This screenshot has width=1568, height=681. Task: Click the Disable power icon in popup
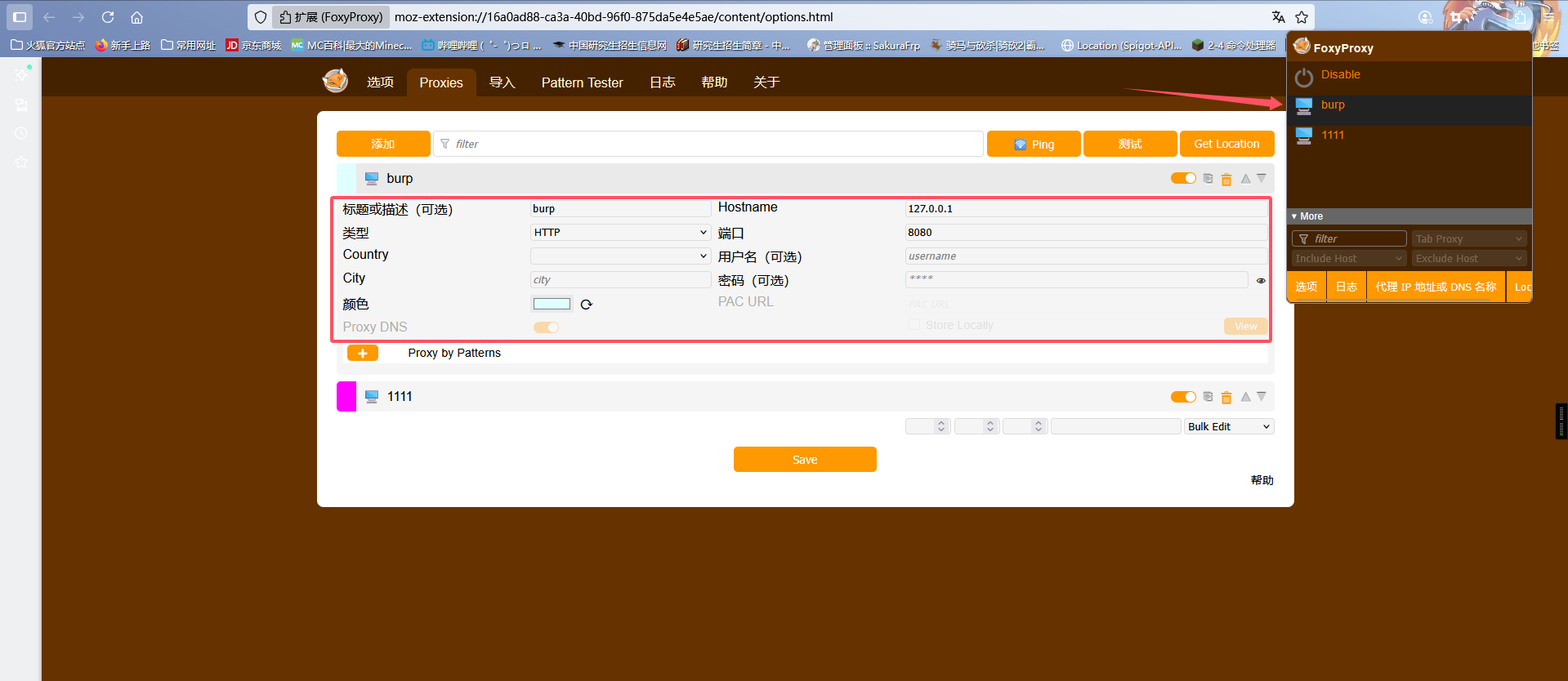1304,77
